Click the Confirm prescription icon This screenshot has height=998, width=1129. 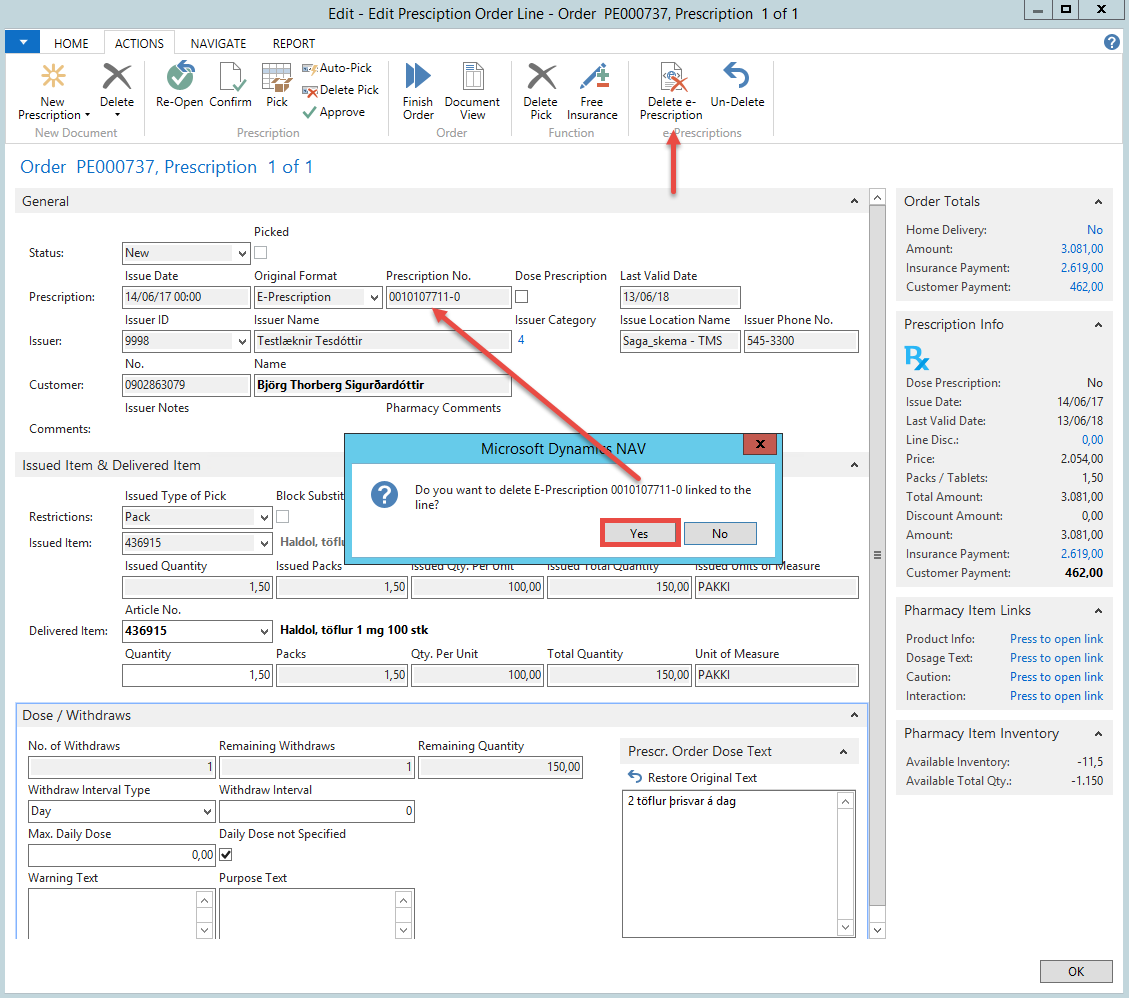click(231, 78)
